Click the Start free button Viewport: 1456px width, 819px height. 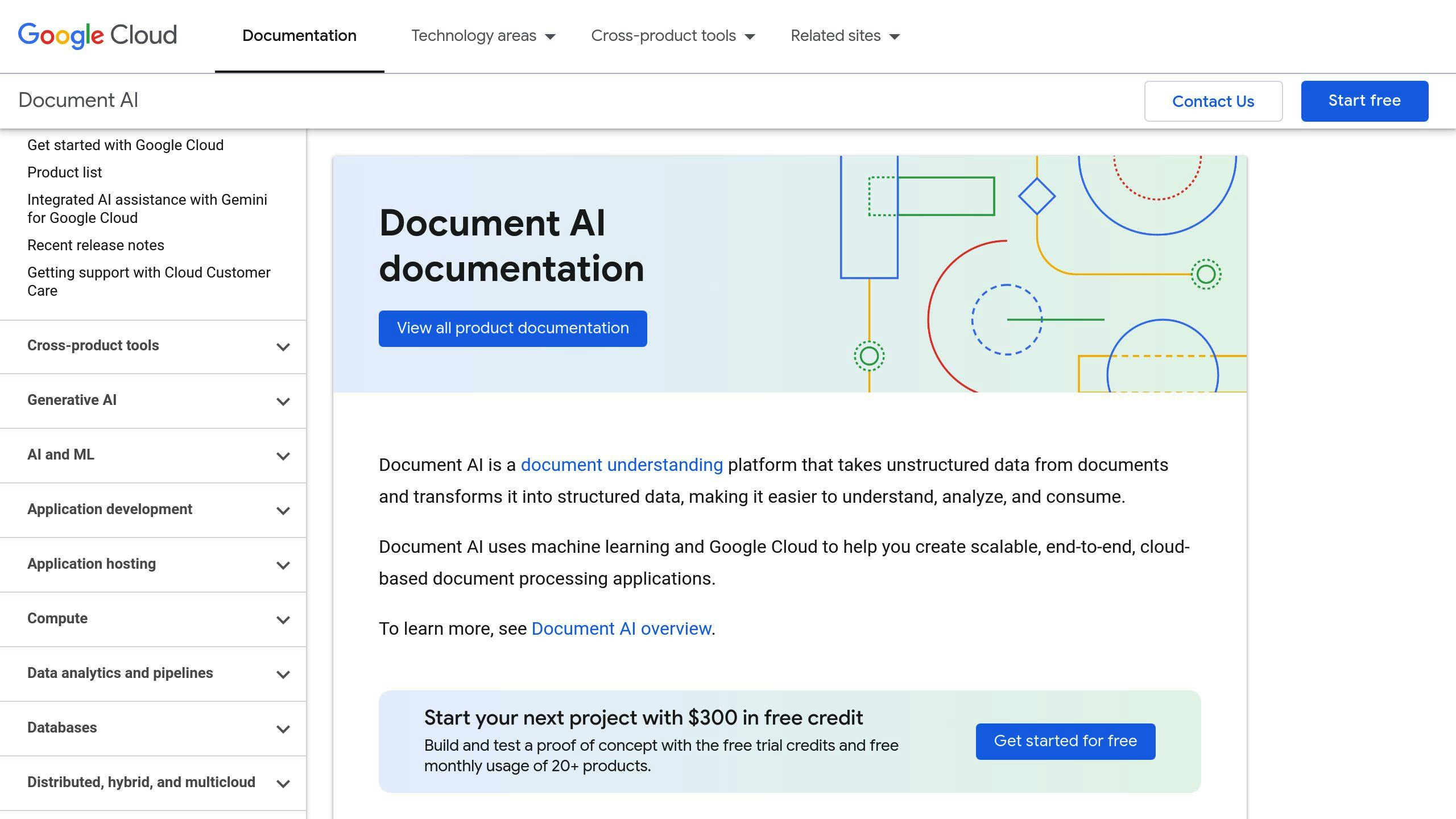click(1364, 101)
